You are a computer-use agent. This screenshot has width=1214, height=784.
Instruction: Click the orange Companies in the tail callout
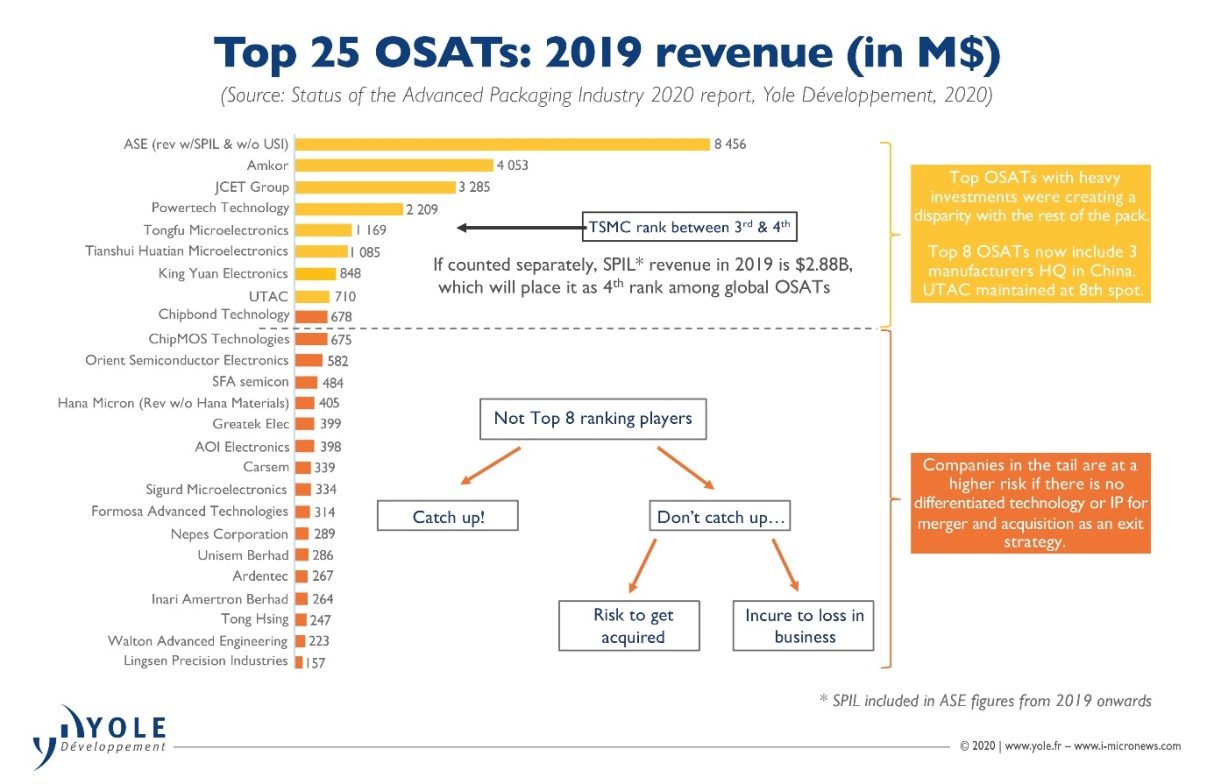pos(1030,504)
